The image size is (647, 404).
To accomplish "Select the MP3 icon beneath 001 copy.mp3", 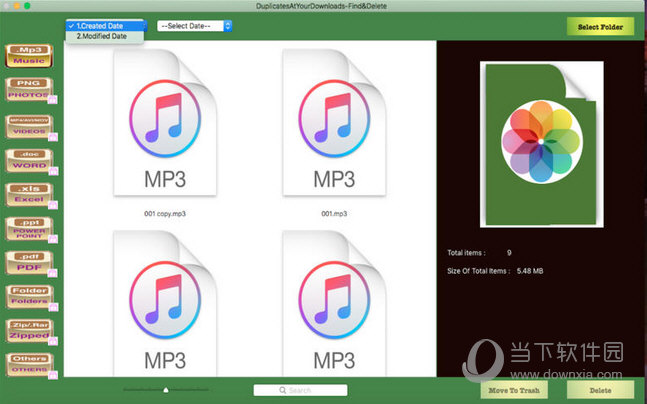I will click(165, 303).
